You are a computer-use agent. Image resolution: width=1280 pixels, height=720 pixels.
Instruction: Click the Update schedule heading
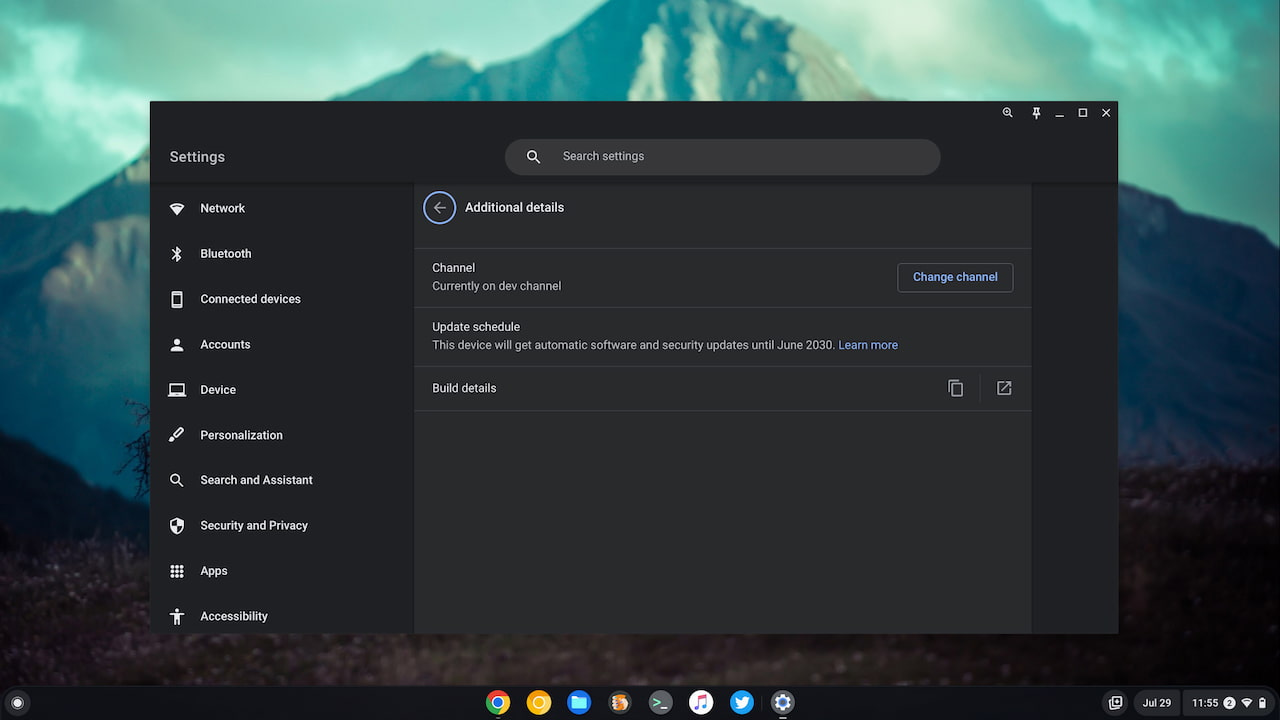(476, 327)
